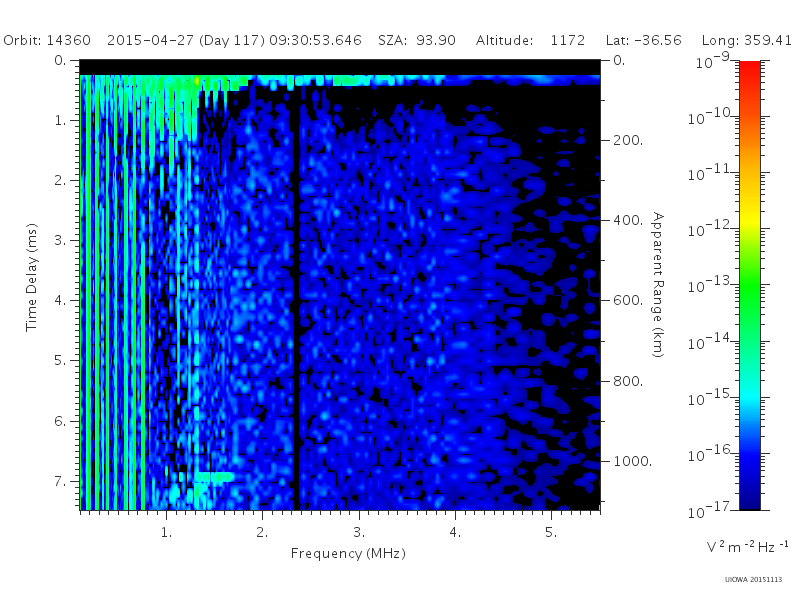Image resolution: width=800 pixels, height=600 pixels.
Task: Click the red top of the color bar
Action: coord(749,69)
